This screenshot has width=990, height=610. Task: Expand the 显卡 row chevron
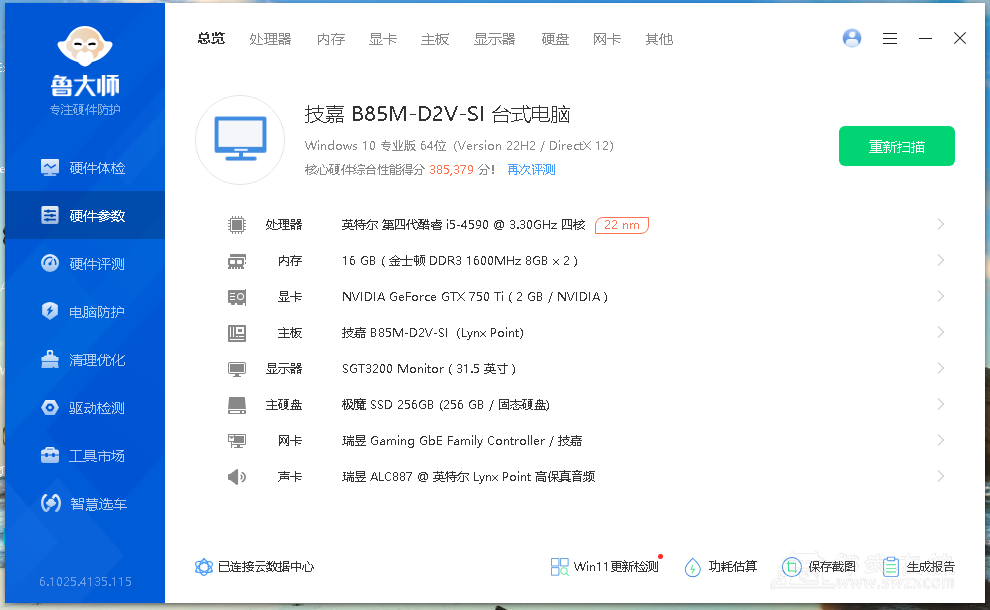point(941,296)
